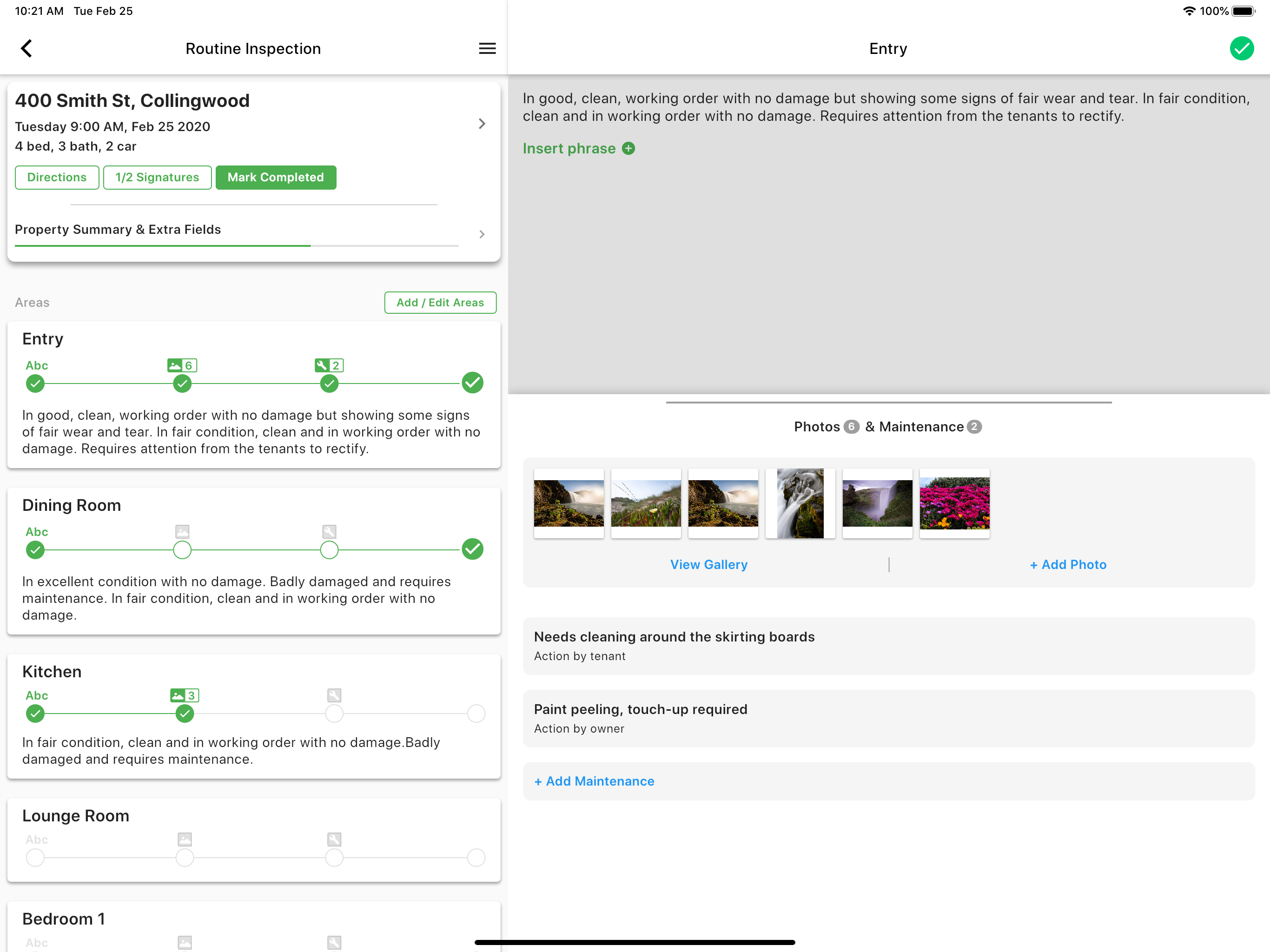
Task: Tap the Bedroom 1 photo icon
Action: (x=184, y=942)
